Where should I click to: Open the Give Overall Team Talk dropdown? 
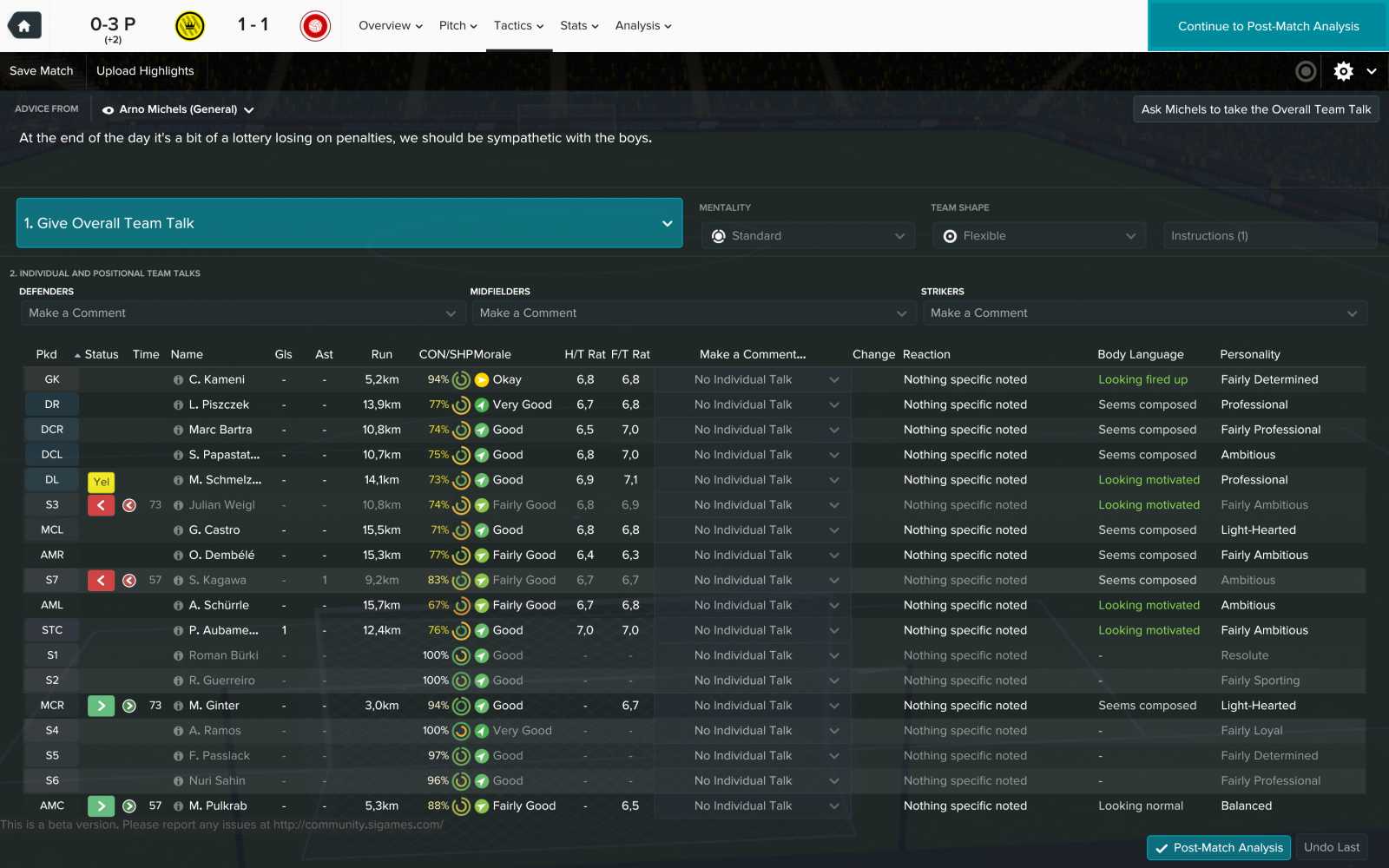[350, 223]
